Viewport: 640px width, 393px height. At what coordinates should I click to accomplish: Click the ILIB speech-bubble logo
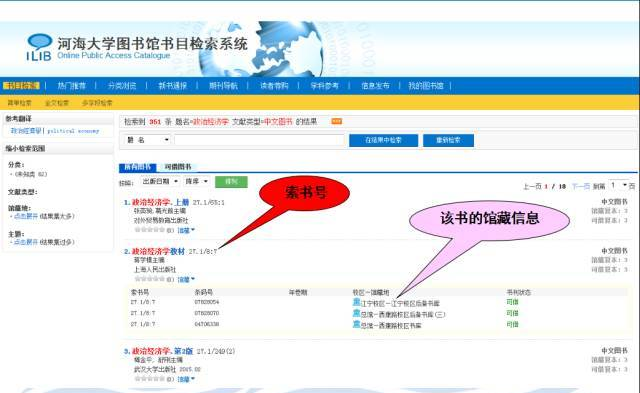(39, 47)
